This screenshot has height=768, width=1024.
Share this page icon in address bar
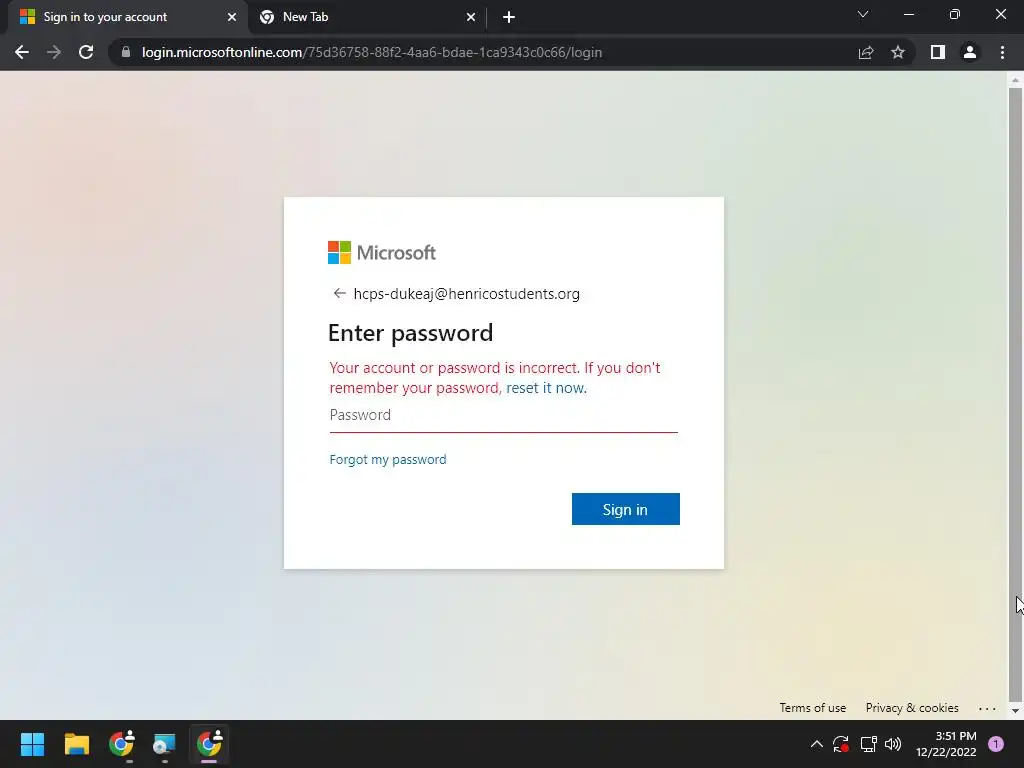pos(866,52)
